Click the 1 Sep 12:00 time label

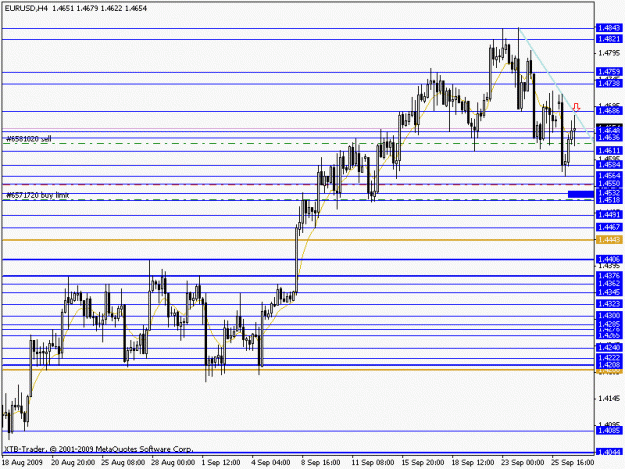coord(221,463)
